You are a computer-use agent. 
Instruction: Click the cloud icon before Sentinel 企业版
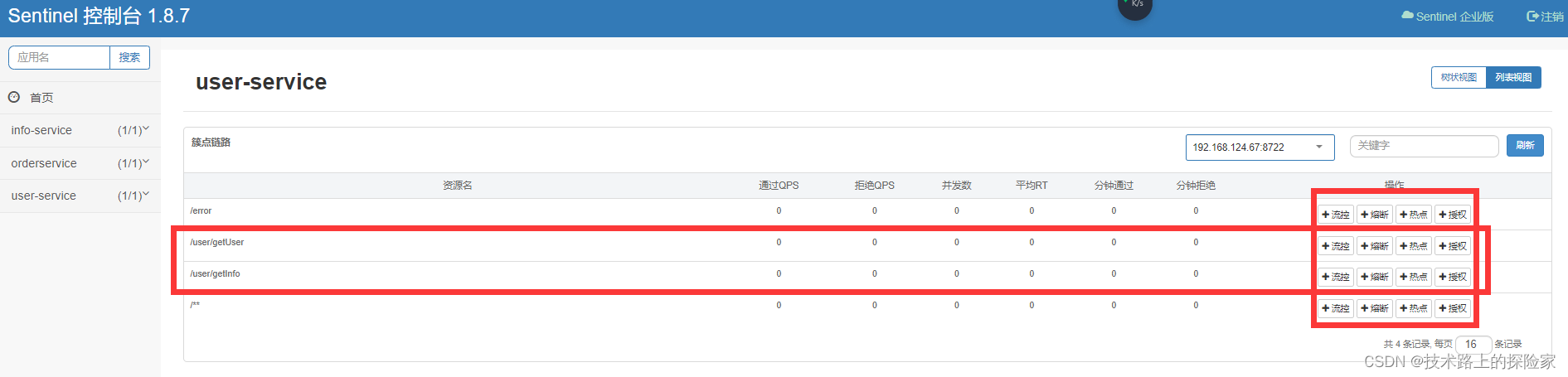pos(1407,16)
